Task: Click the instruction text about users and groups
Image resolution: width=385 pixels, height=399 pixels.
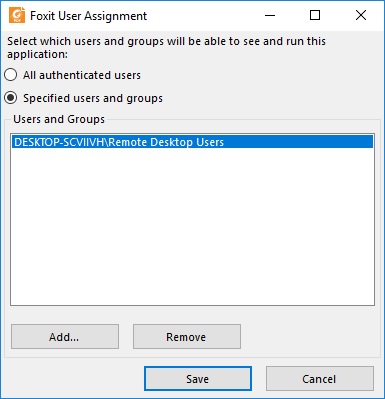Action: click(x=166, y=47)
